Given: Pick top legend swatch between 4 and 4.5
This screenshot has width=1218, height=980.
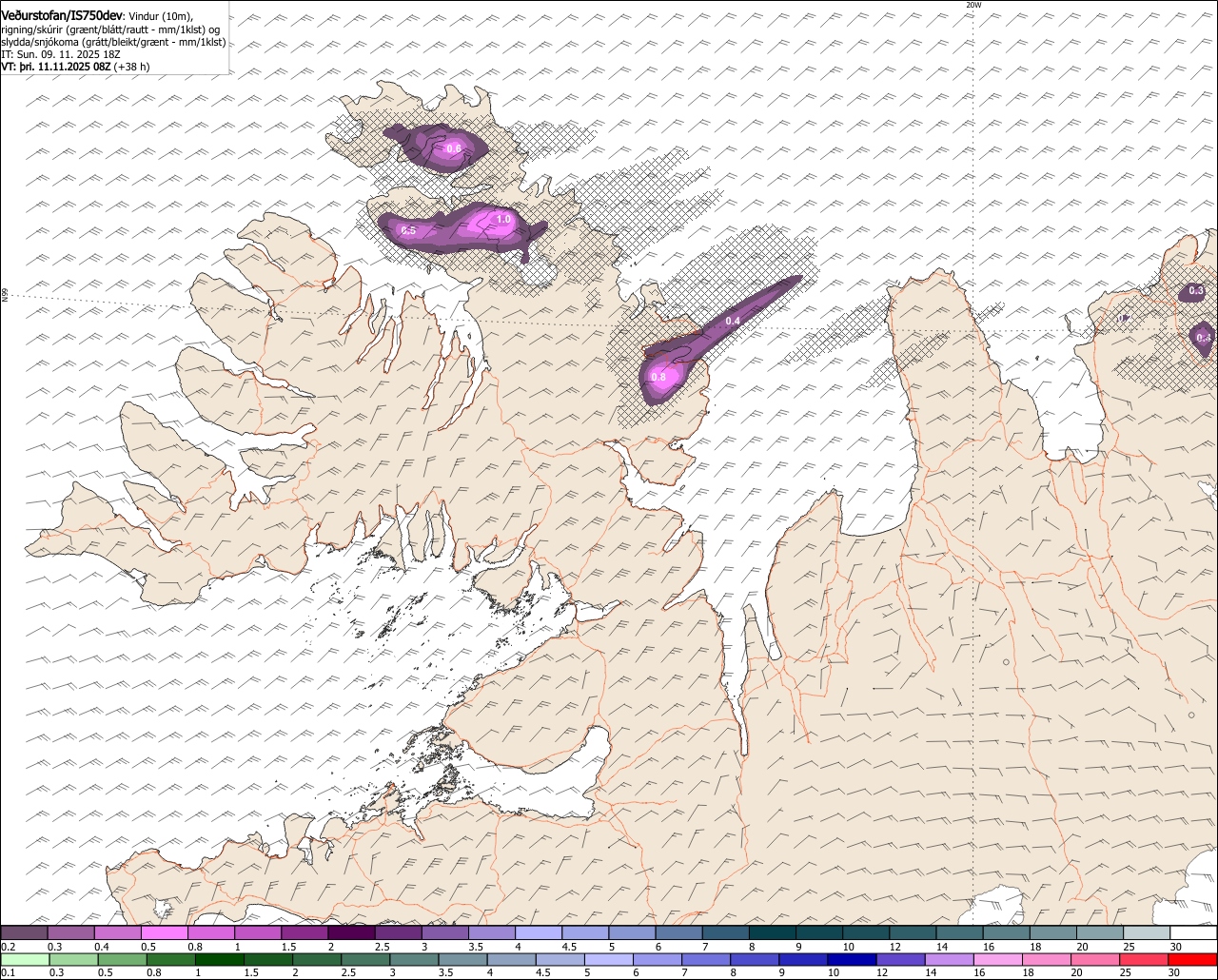Looking at the screenshot, I should [539, 932].
